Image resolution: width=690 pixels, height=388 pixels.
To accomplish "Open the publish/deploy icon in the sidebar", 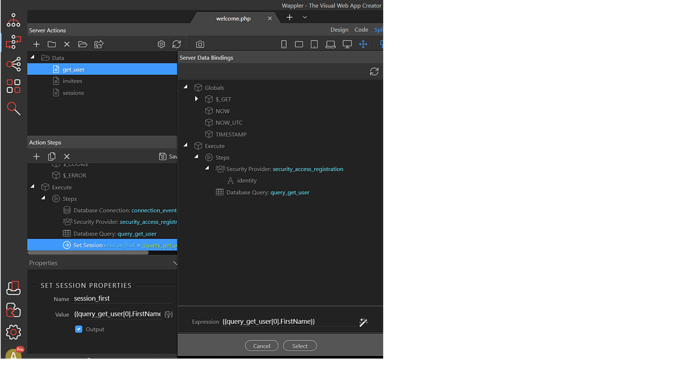I will tap(13, 288).
